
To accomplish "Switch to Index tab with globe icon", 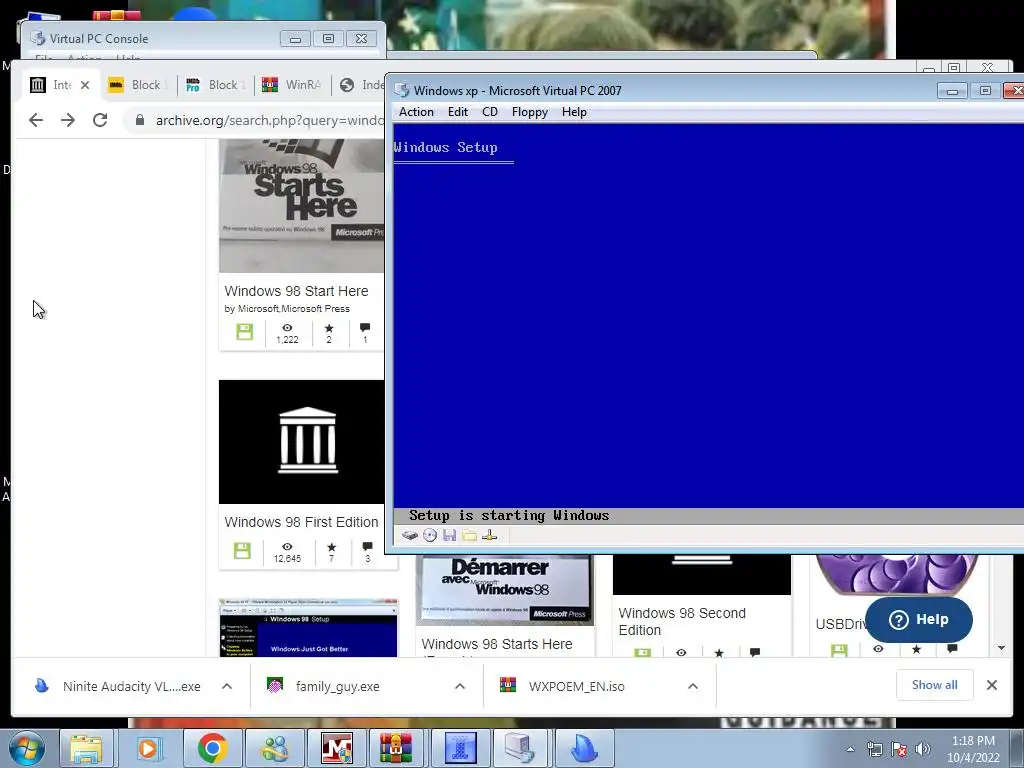I will [360, 85].
